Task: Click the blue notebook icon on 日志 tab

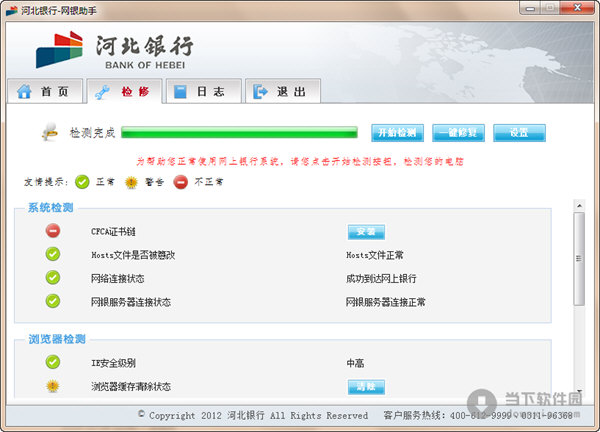Action: click(x=180, y=91)
